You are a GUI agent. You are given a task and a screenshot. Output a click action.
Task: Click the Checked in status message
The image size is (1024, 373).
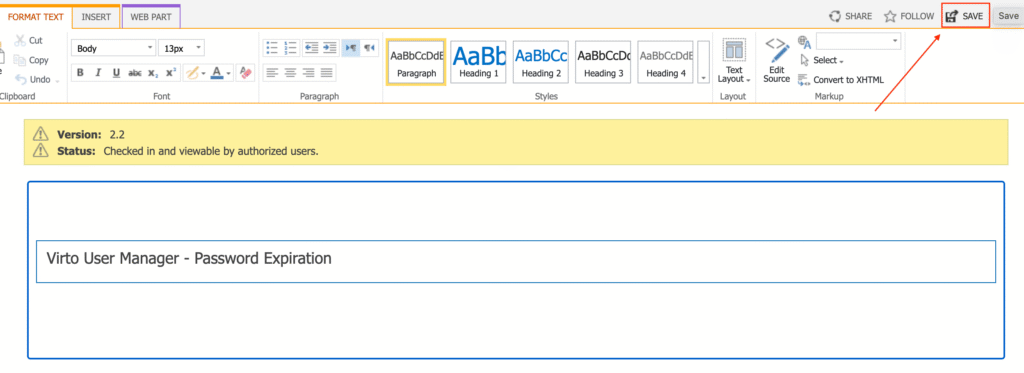coord(211,151)
